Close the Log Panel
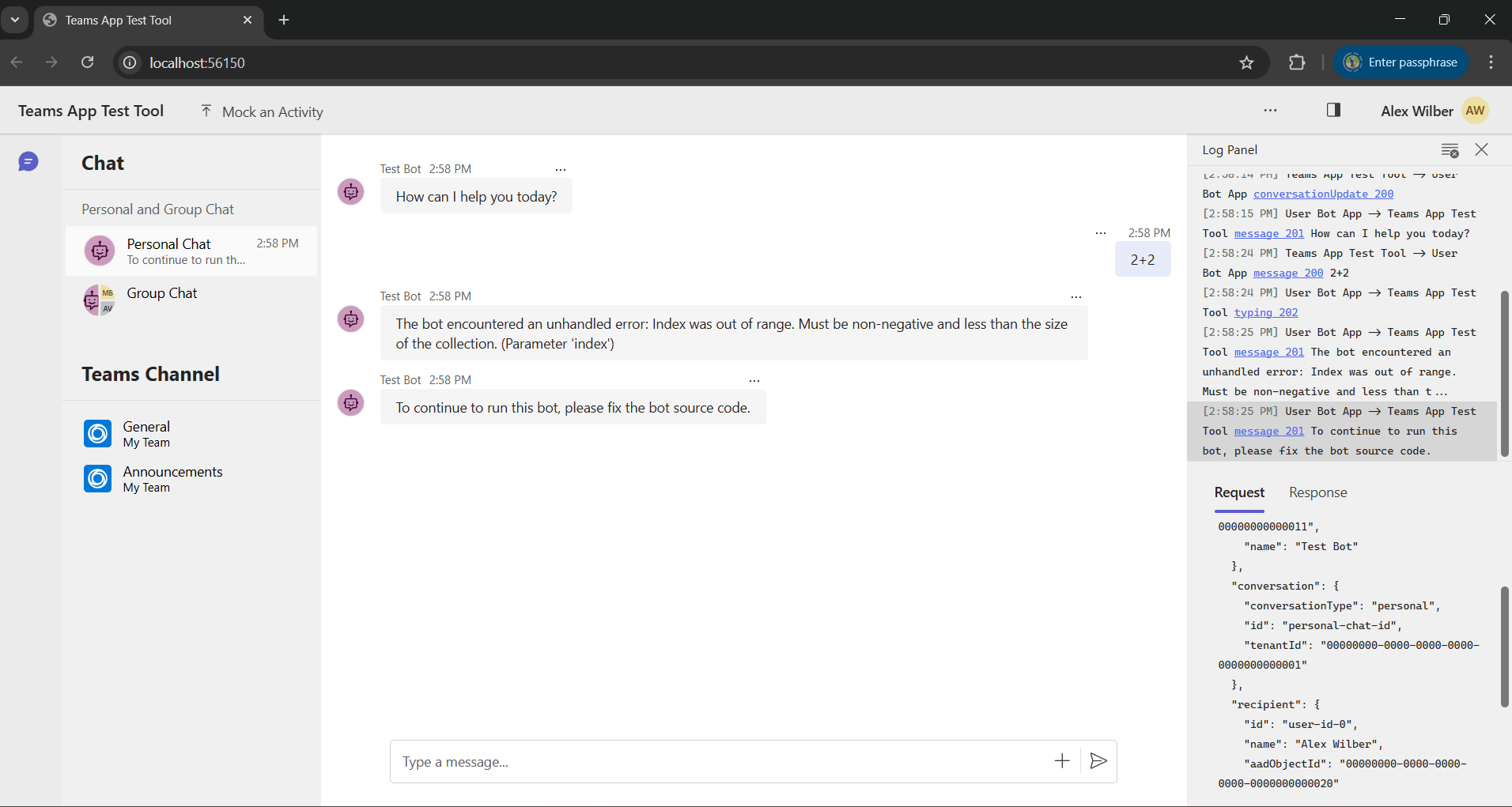1512x807 pixels. coord(1481,149)
